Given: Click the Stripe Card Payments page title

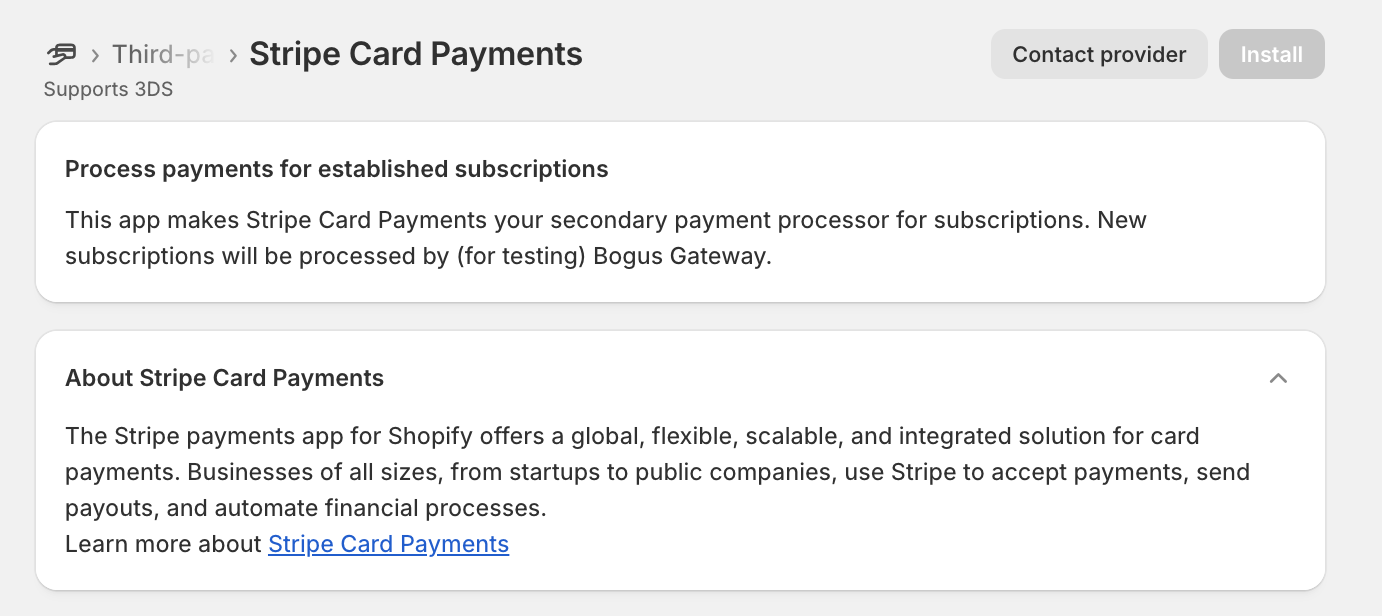Looking at the screenshot, I should point(416,54).
